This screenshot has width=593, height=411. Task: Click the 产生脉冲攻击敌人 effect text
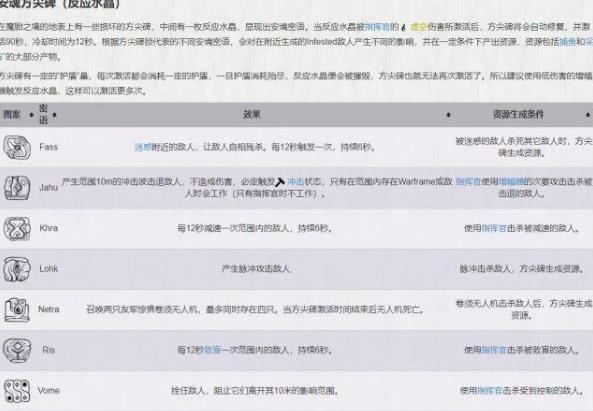[256, 269]
